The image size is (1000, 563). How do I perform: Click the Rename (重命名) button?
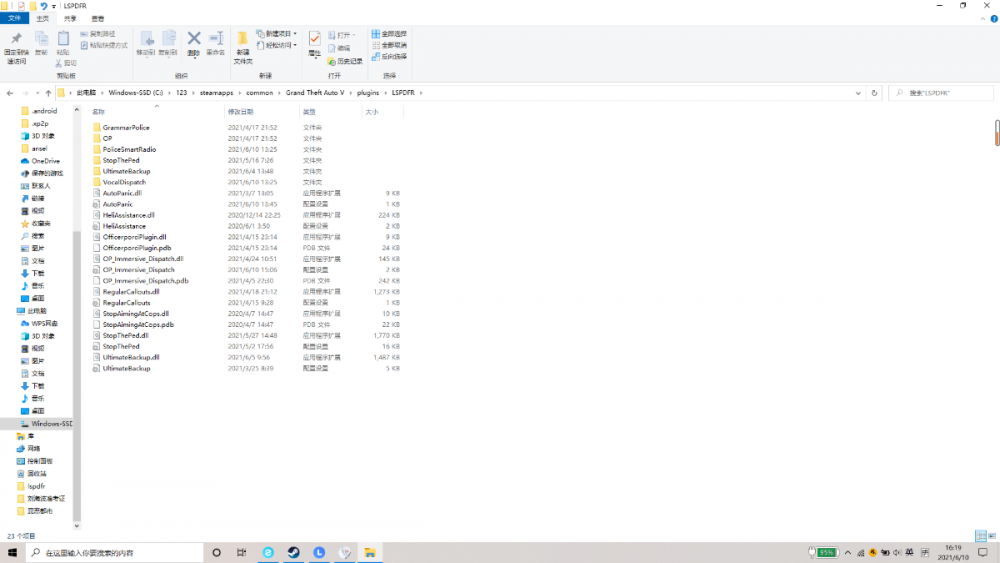click(x=216, y=43)
